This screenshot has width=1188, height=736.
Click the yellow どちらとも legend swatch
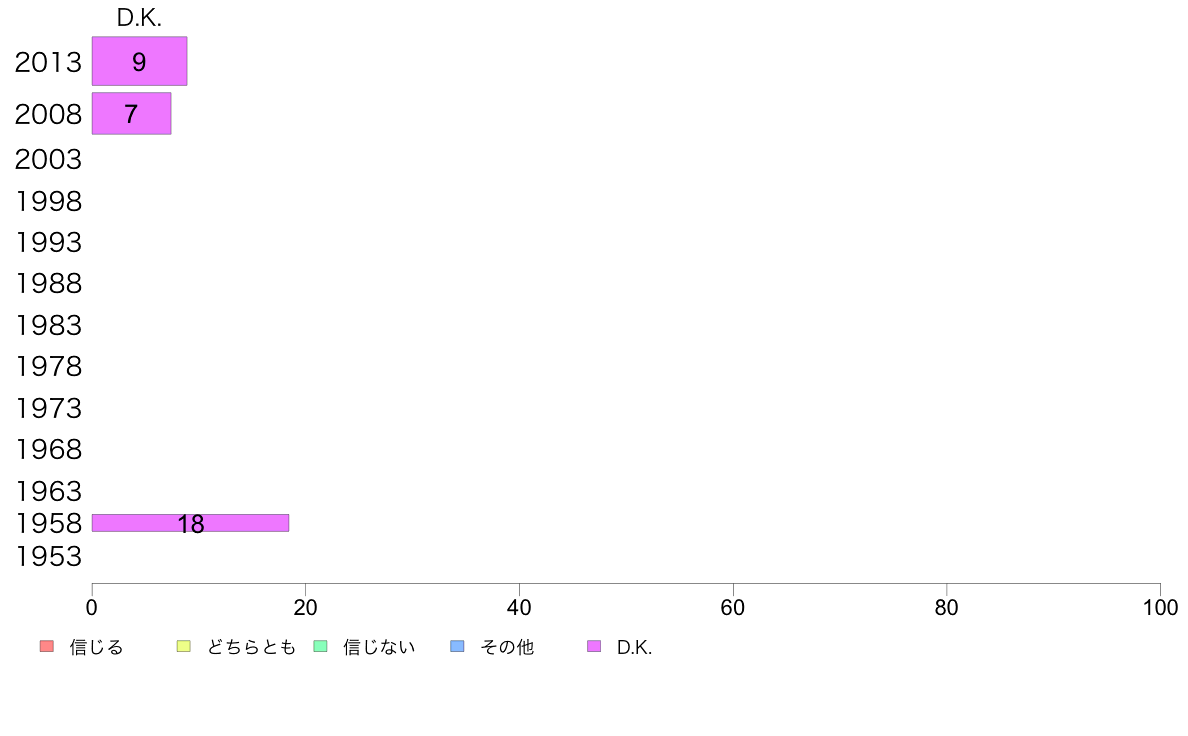183,646
